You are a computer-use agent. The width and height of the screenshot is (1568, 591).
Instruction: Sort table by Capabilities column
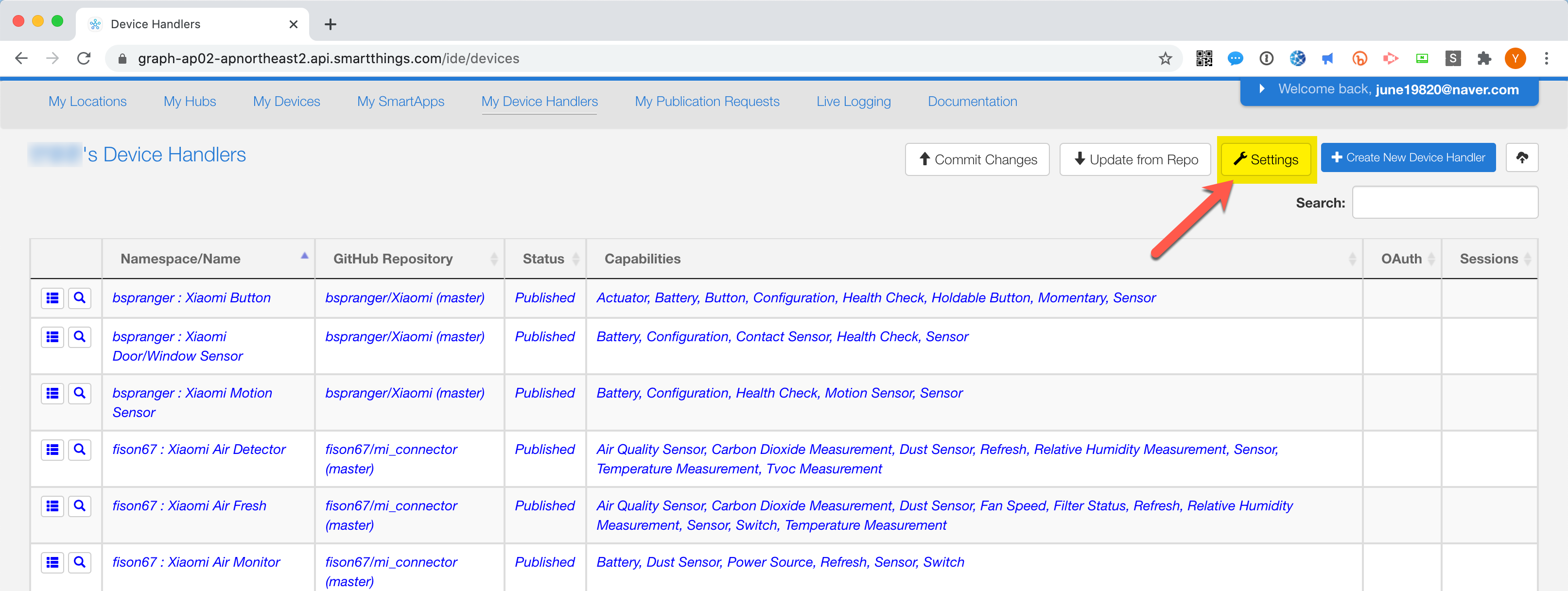974,259
